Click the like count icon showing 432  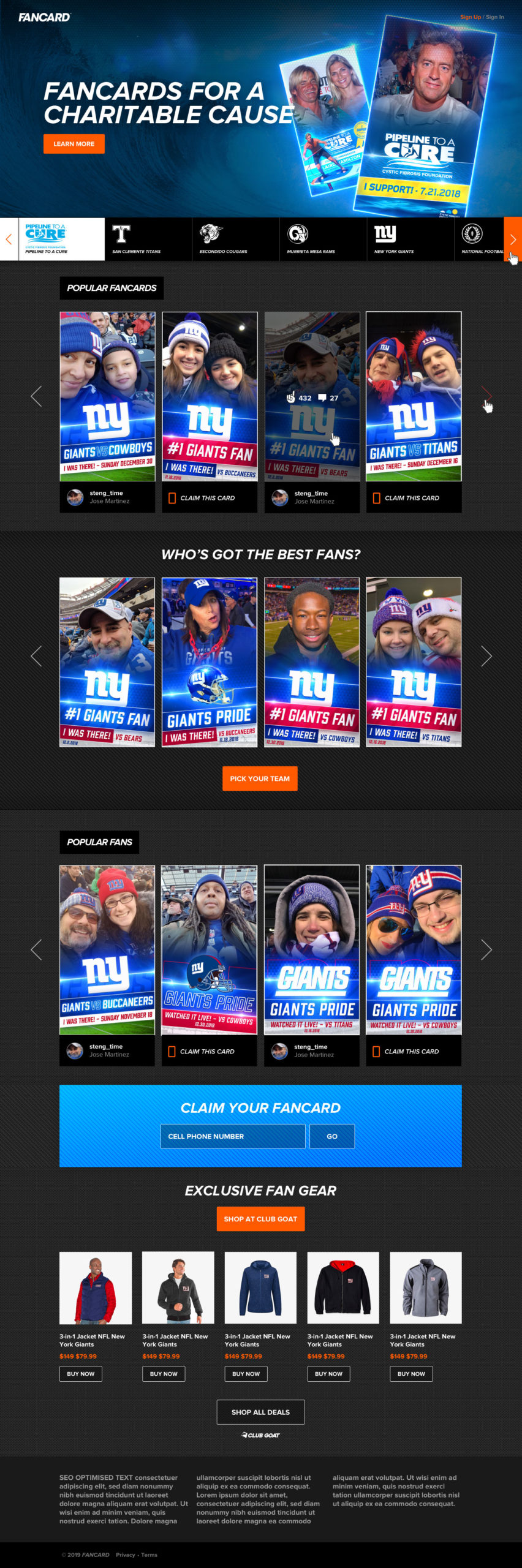pos(291,398)
